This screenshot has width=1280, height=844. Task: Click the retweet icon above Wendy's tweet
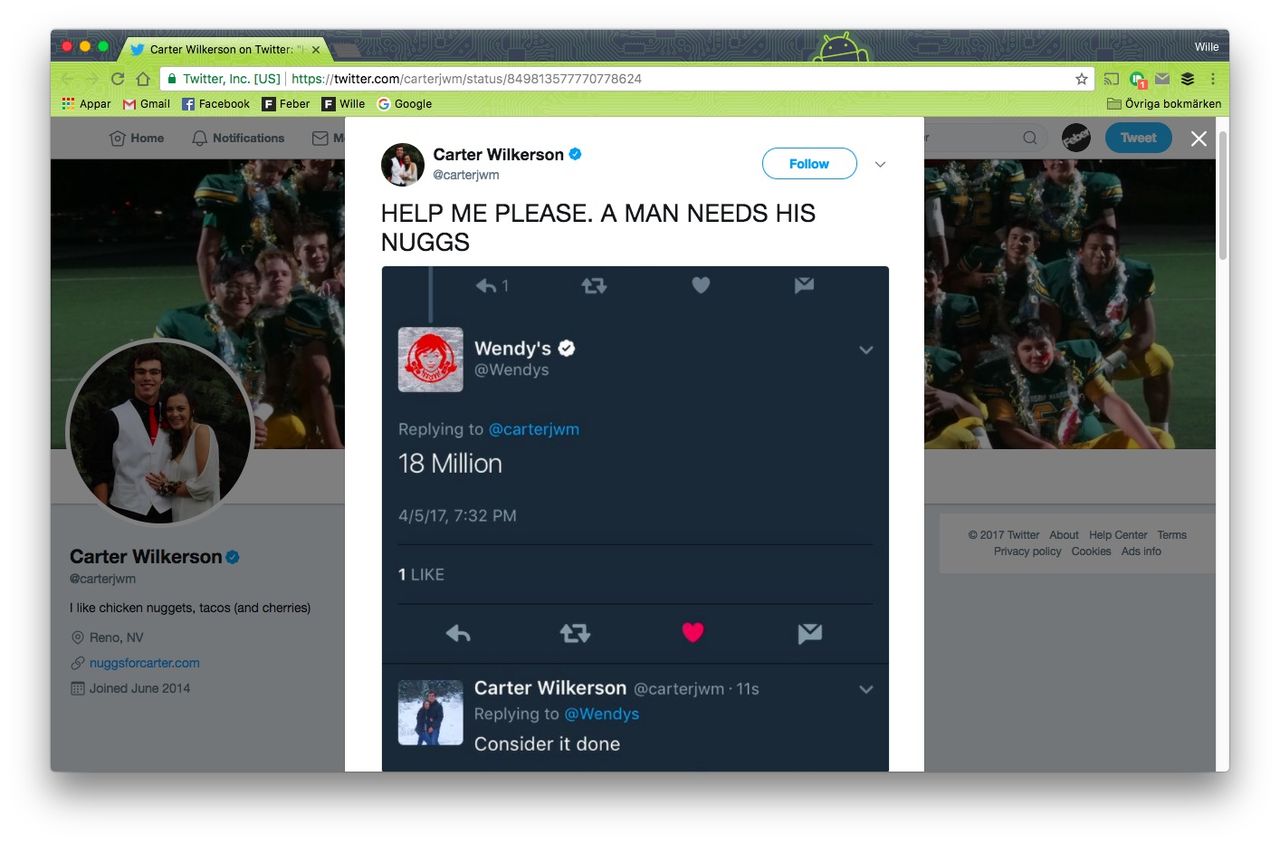click(x=594, y=286)
